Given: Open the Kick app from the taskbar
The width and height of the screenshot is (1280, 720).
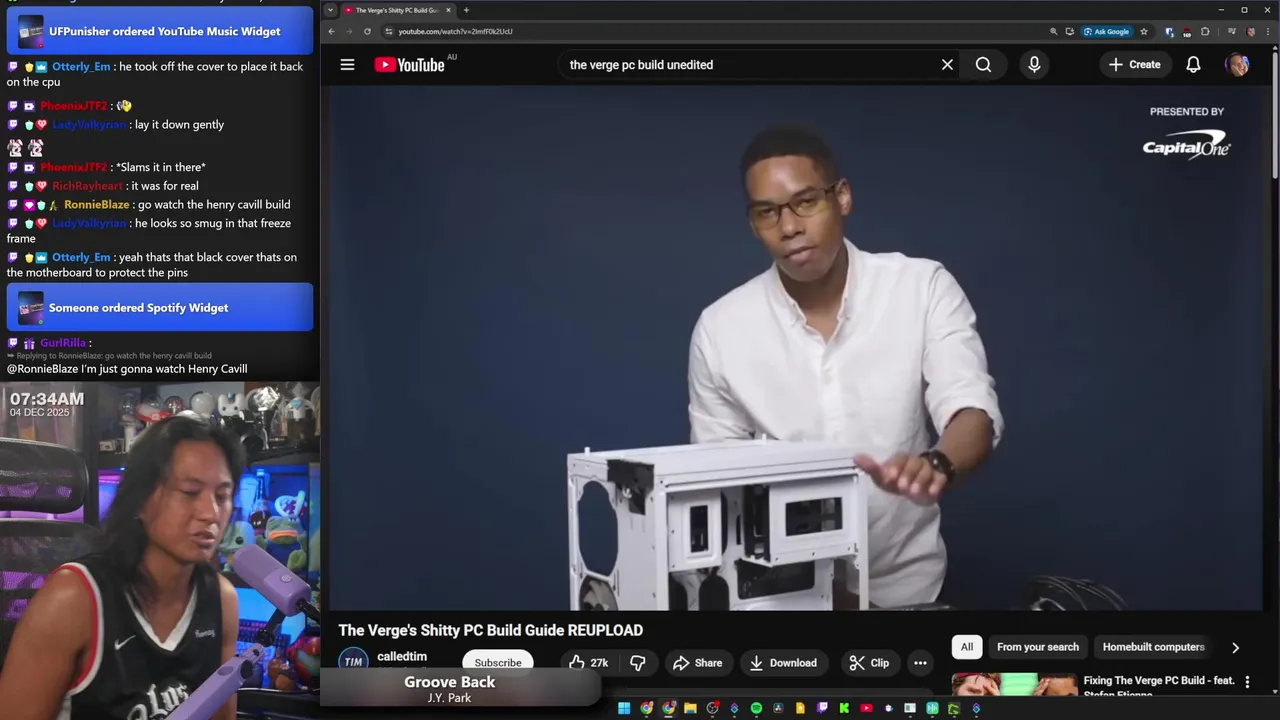Looking at the screenshot, I should [x=844, y=708].
